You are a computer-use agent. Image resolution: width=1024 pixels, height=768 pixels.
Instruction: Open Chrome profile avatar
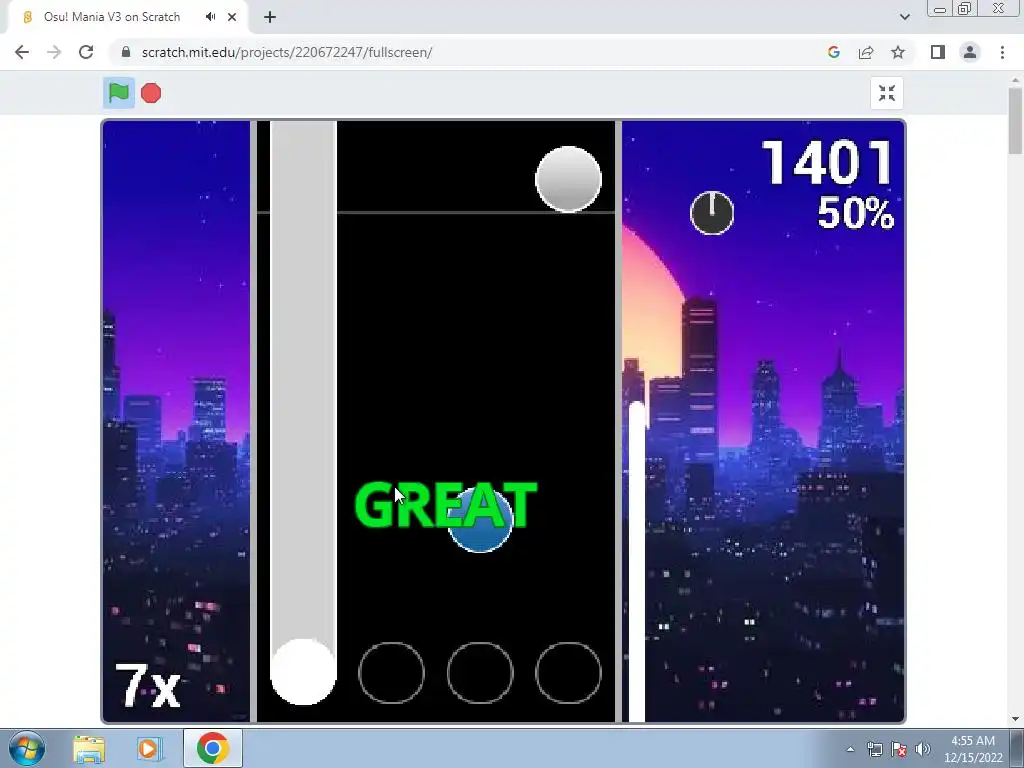tap(970, 52)
